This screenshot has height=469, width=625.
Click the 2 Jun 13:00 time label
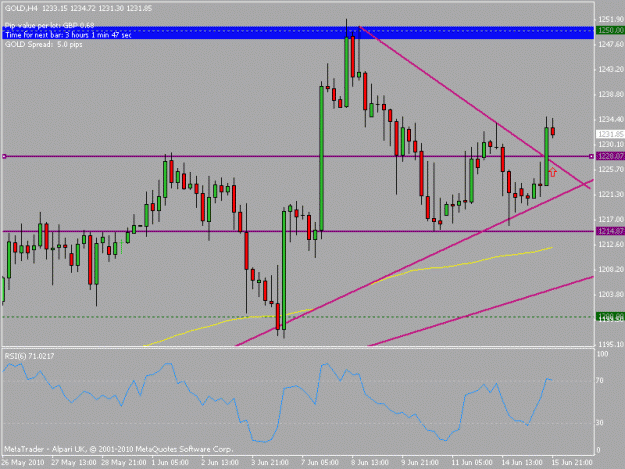coord(220,463)
